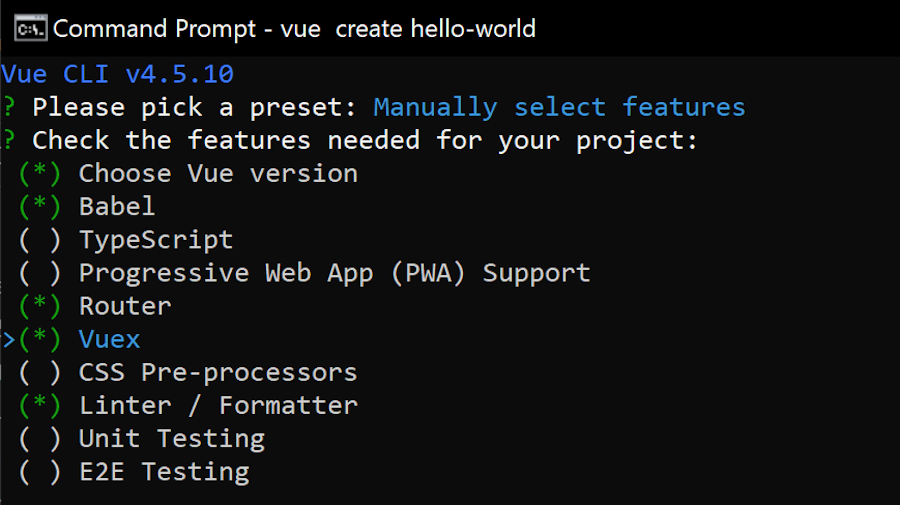Enable the TypeScript feature checkbox

40,240
